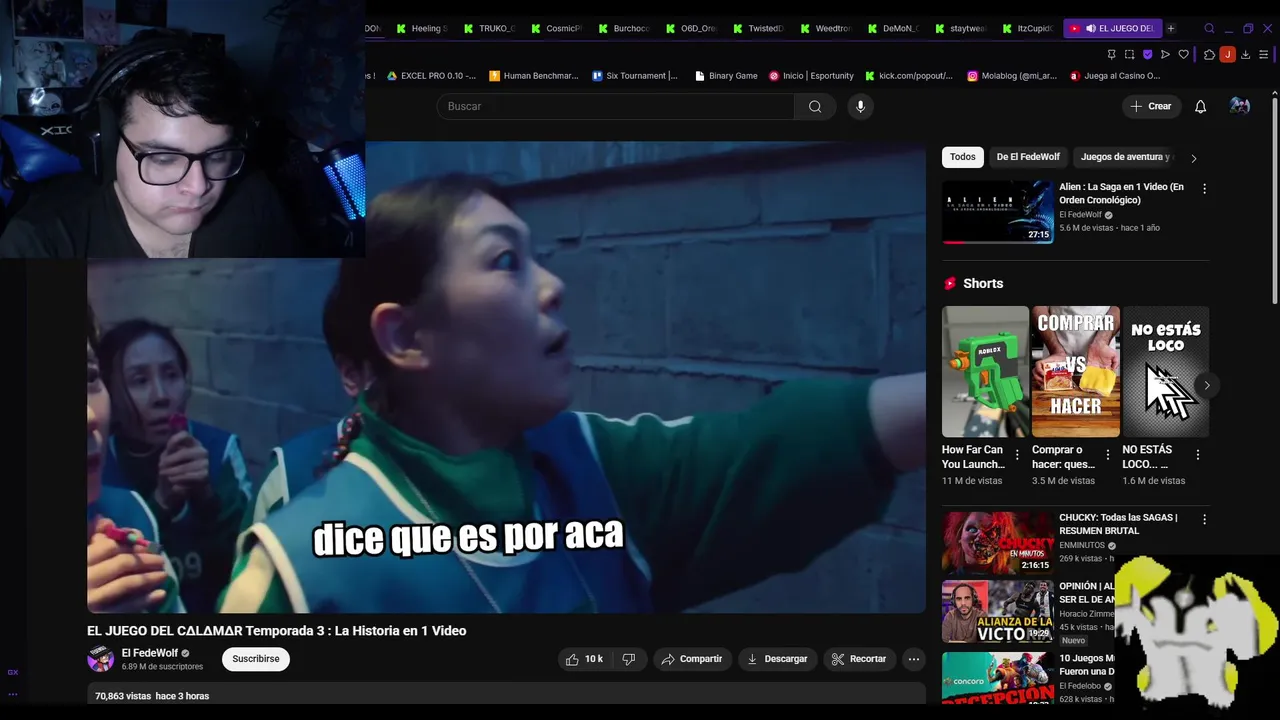Open the NO ESTÁS LOCO short thumbnail
Image resolution: width=1280 pixels, height=720 pixels.
(x=1166, y=371)
